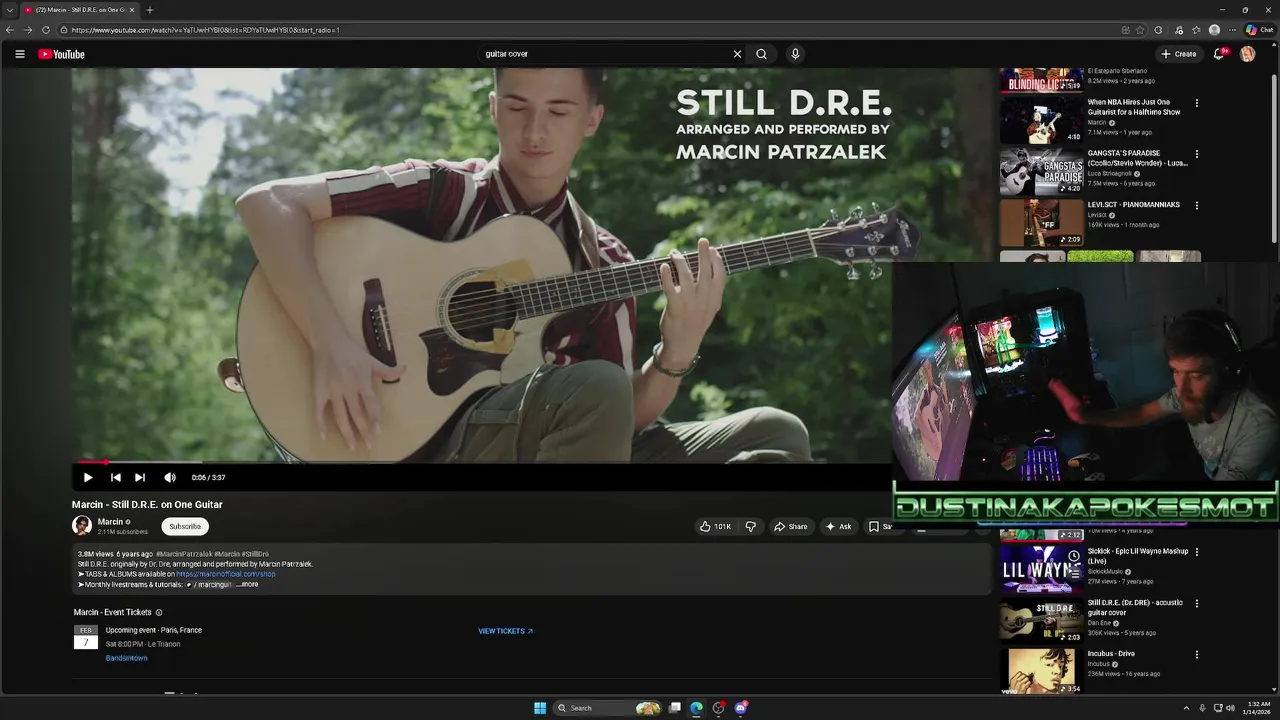Open the Sickick Lil Wayne Mashup thumbnail
The image size is (1280, 720).
click(x=1041, y=569)
